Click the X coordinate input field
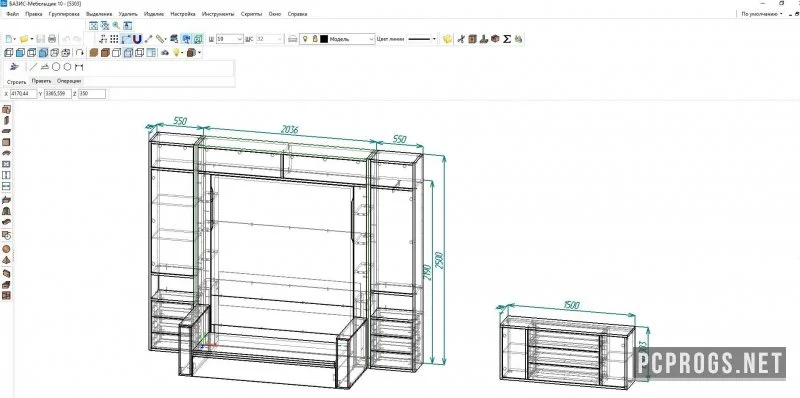800x398 pixels. click(x=23, y=94)
